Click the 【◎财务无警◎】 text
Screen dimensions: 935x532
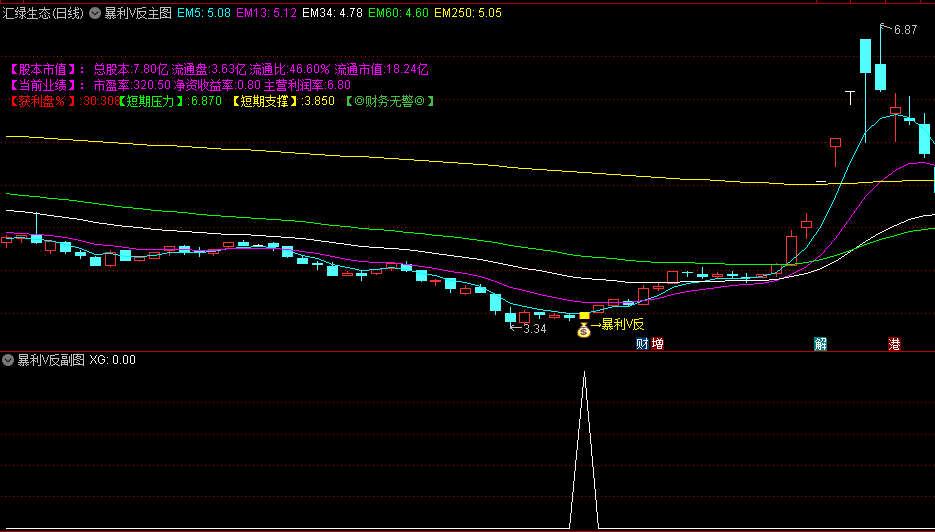[x=389, y=101]
